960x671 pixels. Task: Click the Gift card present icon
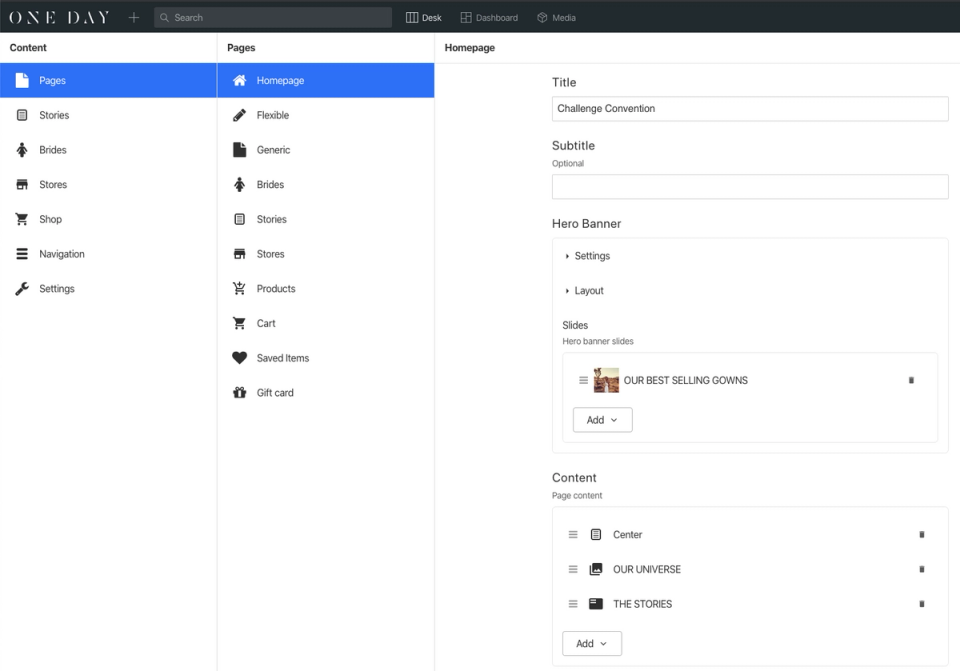[x=239, y=392]
